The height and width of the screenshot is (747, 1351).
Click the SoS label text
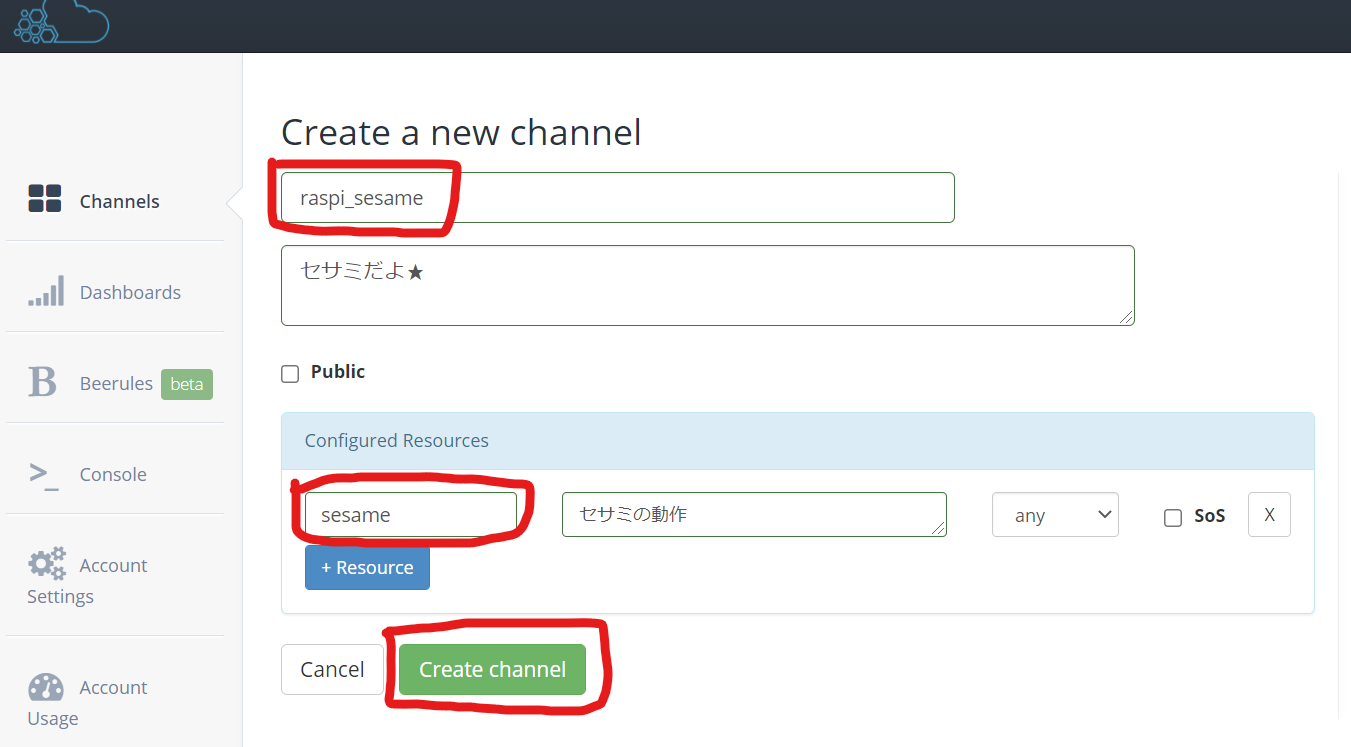[1210, 516]
